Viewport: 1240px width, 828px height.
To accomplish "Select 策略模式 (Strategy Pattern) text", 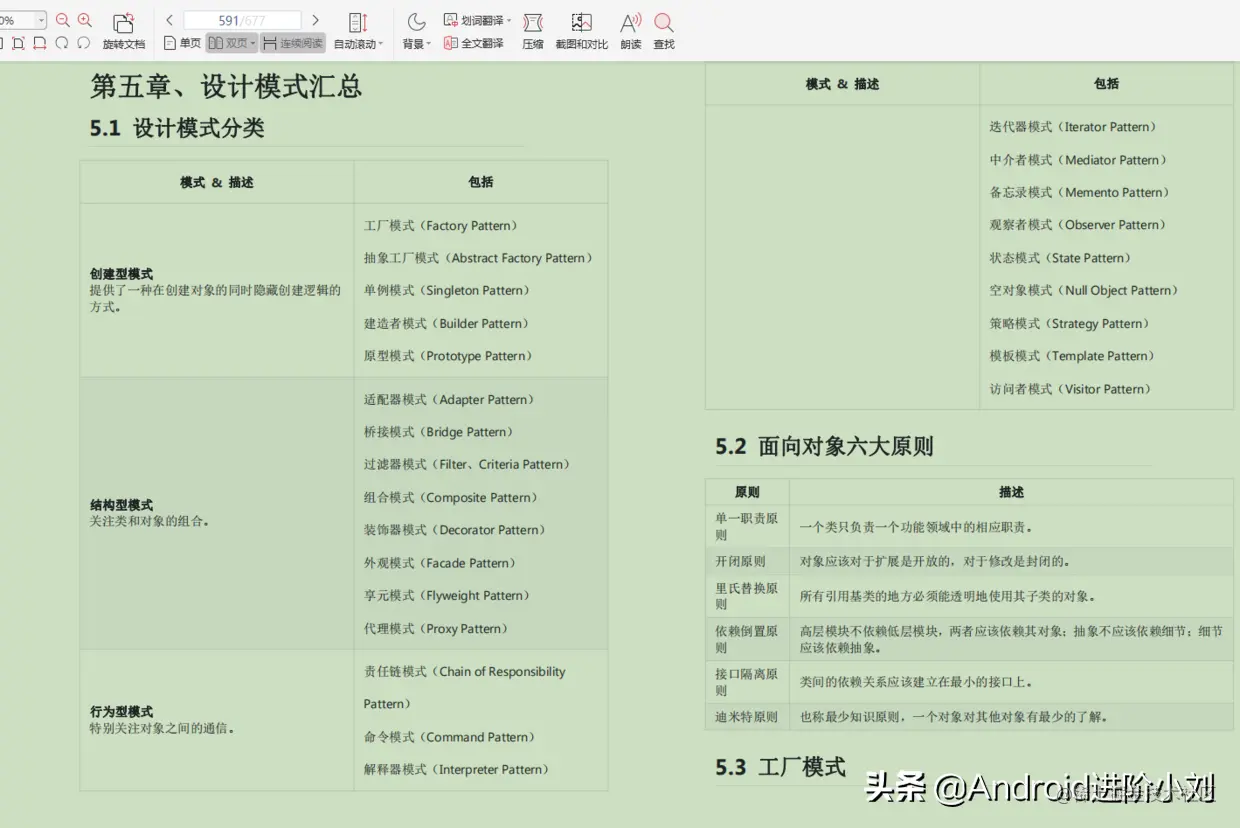I will [x=1070, y=324].
